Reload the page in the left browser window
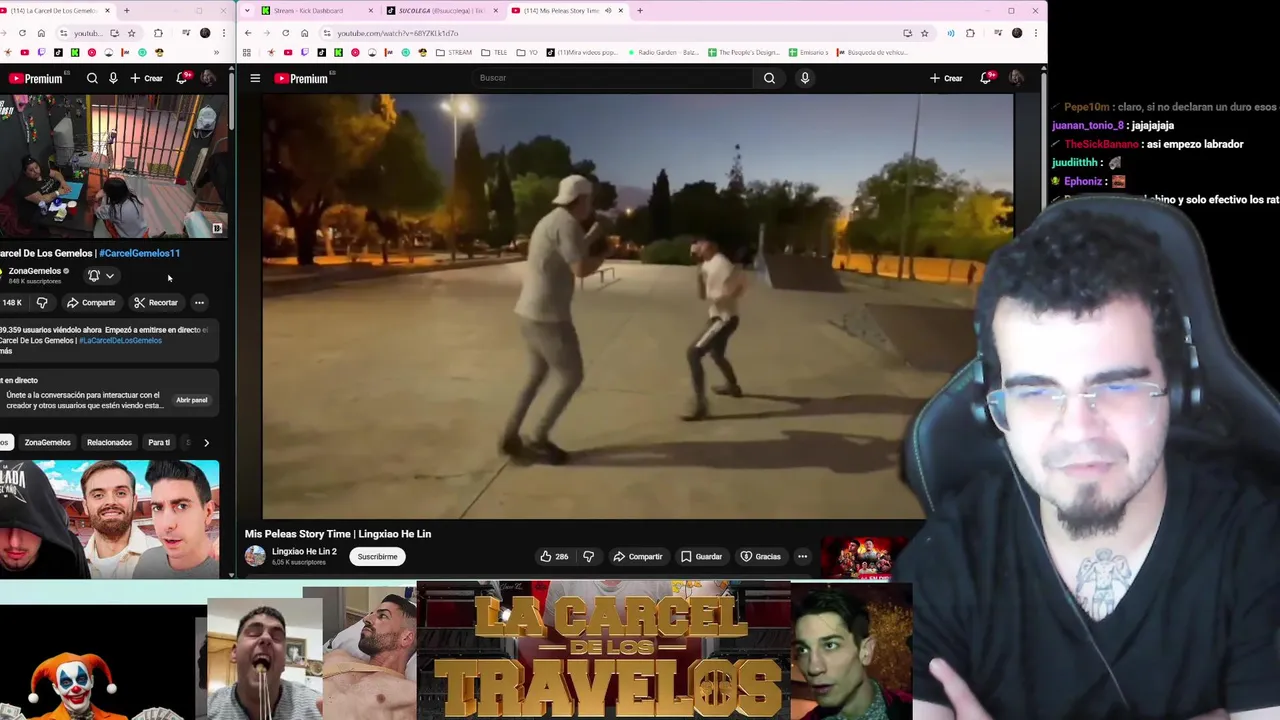The height and width of the screenshot is (720, 1280). pyautogui.click(x=22, y=33)
